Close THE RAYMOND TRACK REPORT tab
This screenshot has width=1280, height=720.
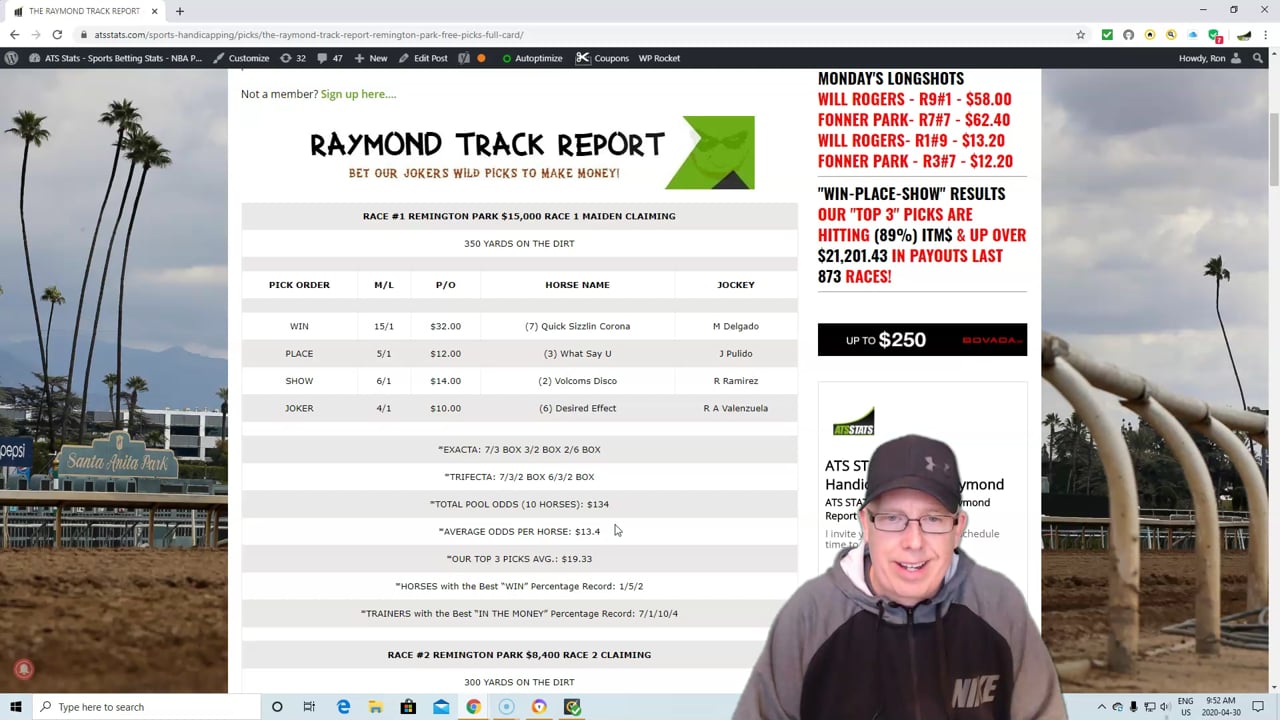pyautogui.click(x=155, y=11)
